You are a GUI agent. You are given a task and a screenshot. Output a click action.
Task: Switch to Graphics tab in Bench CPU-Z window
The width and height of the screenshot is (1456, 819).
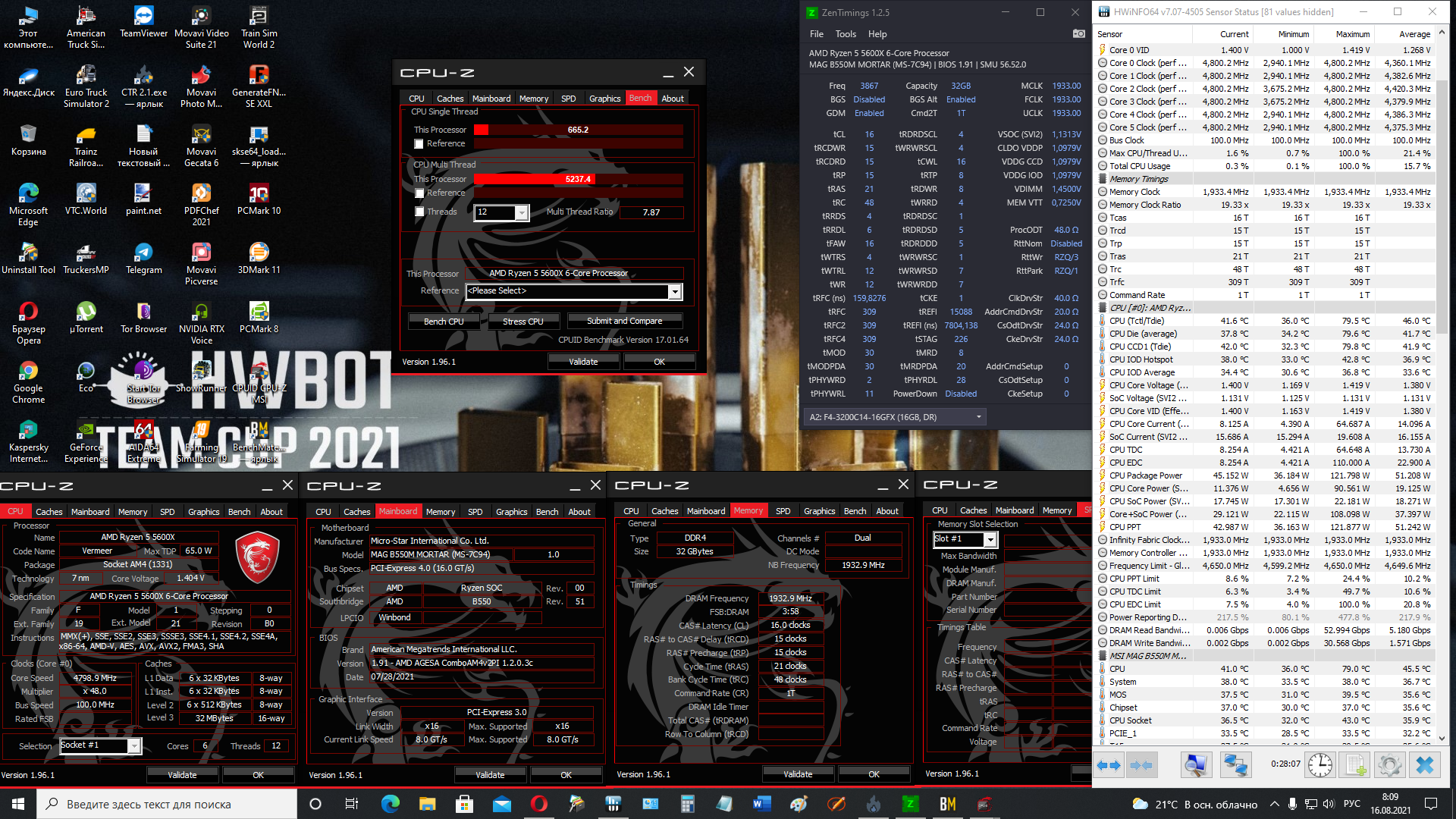[x=604, y=99]
